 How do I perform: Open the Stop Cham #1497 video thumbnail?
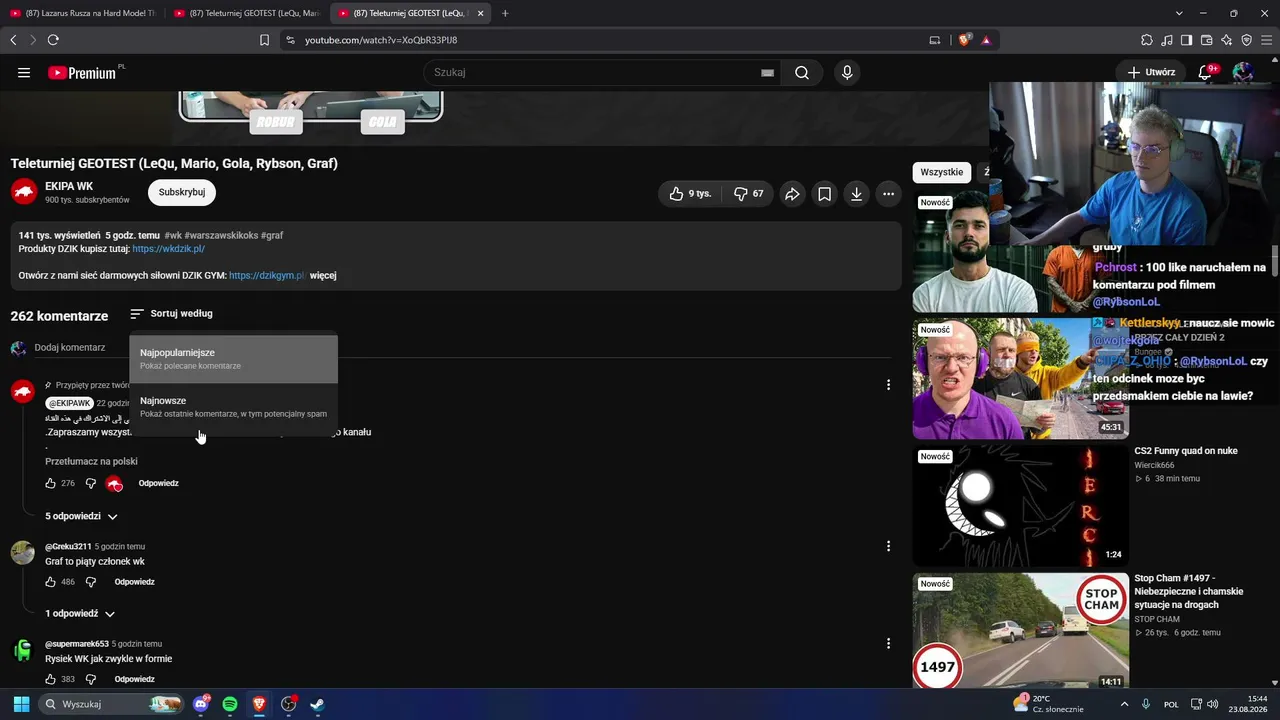click(x=1021, y=631)
